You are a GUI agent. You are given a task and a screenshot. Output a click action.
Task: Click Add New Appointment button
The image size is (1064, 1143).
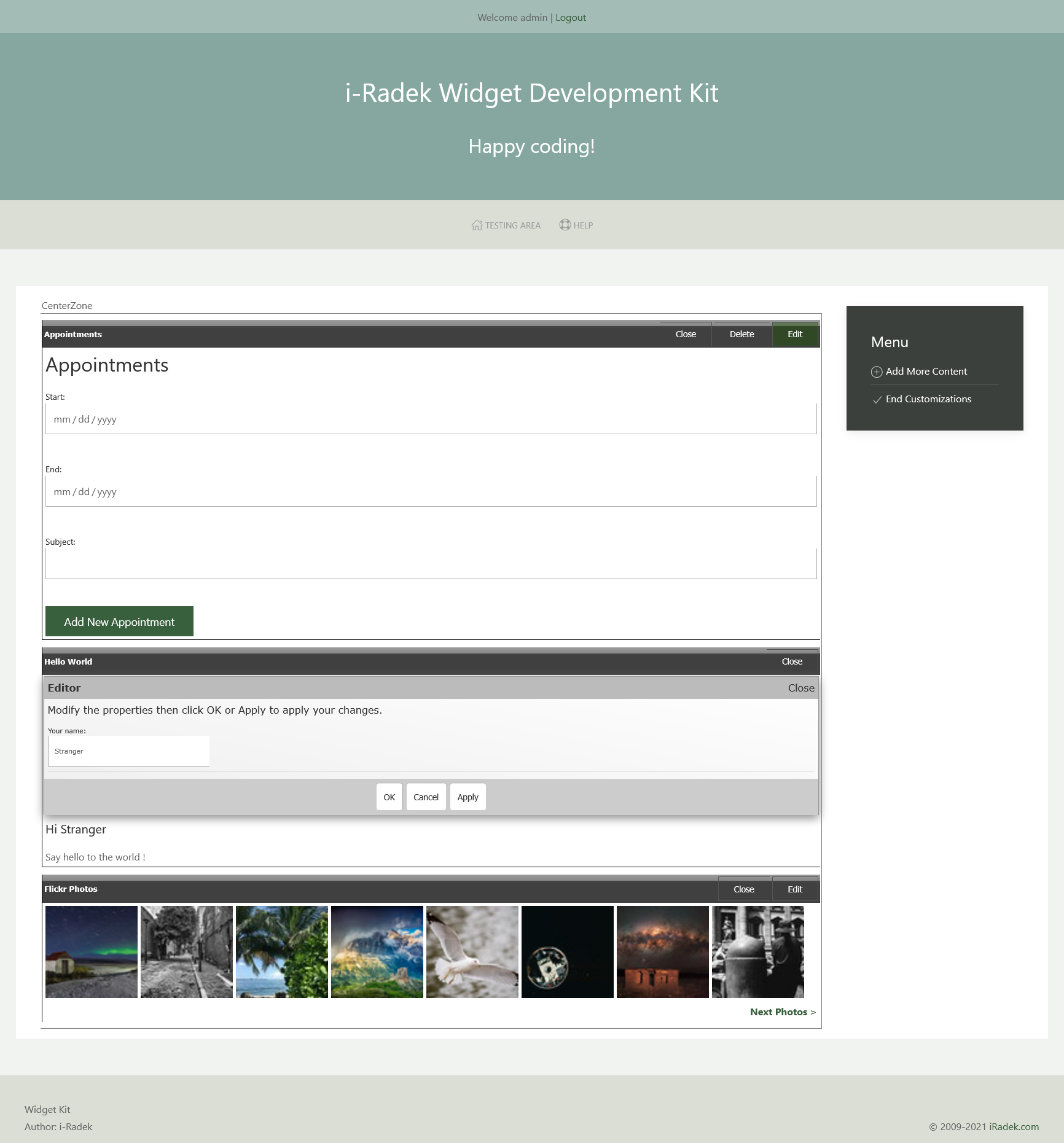tap(119, 622)
